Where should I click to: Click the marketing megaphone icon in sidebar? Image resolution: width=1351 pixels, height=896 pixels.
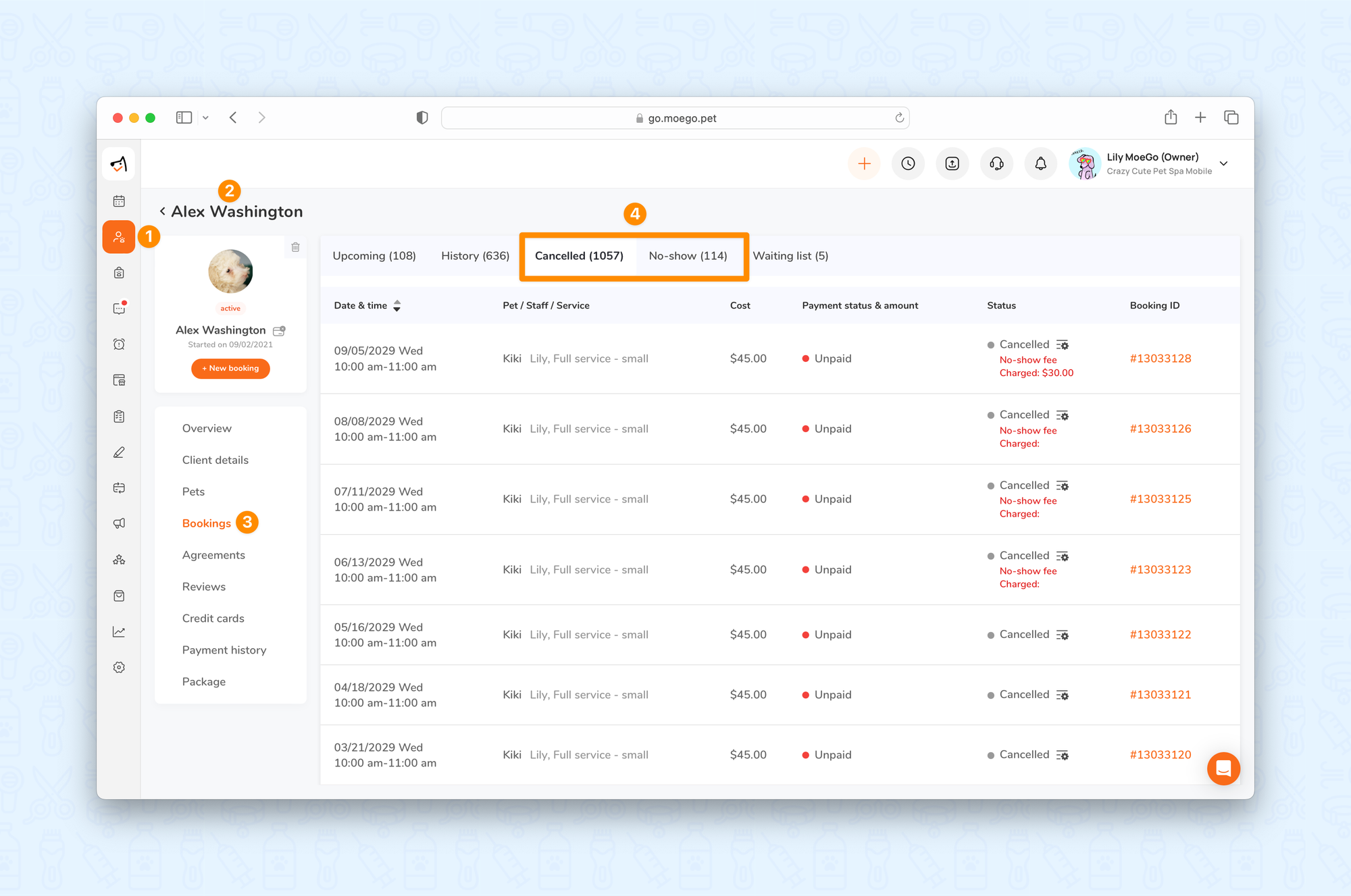pos(119,523)
